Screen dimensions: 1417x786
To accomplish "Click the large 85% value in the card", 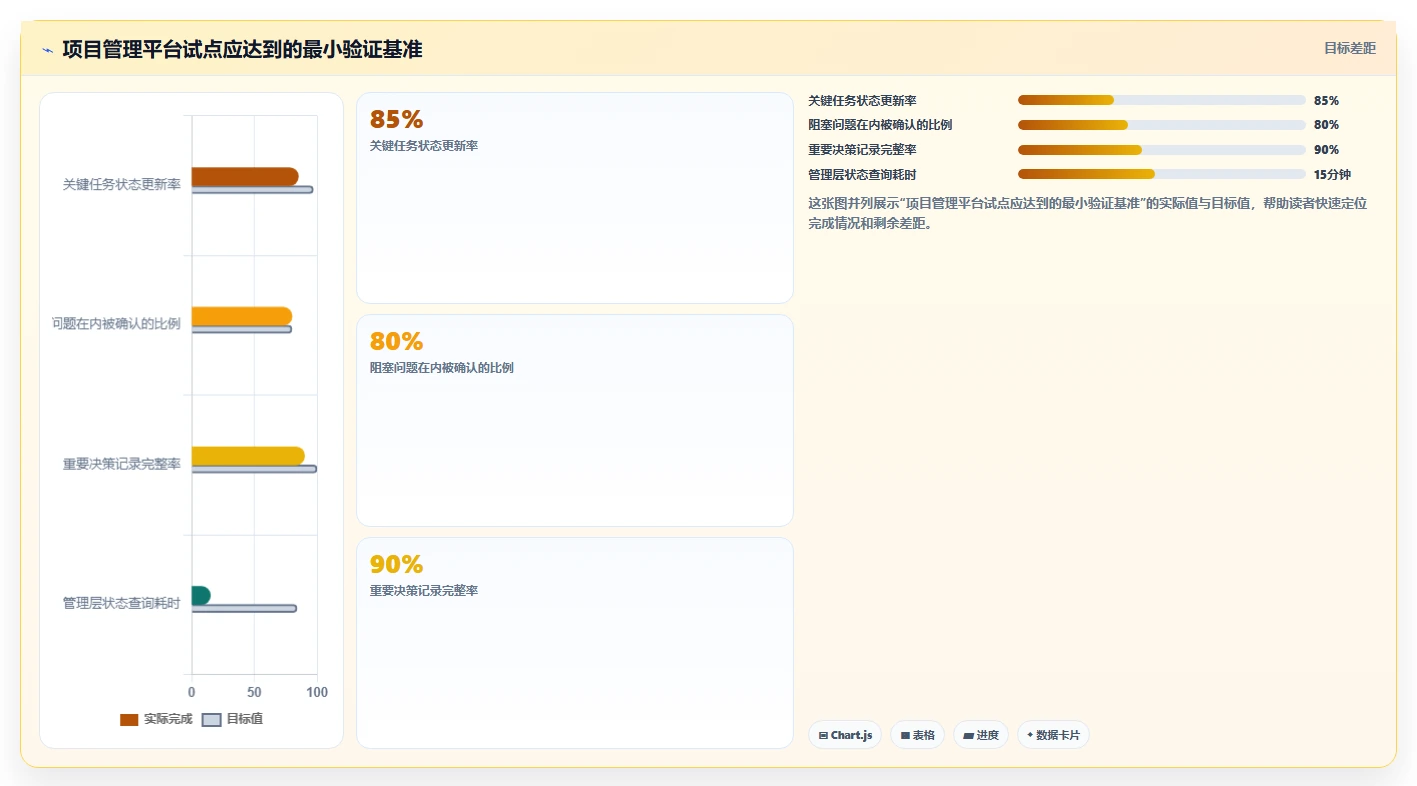I will coord(397,119).
